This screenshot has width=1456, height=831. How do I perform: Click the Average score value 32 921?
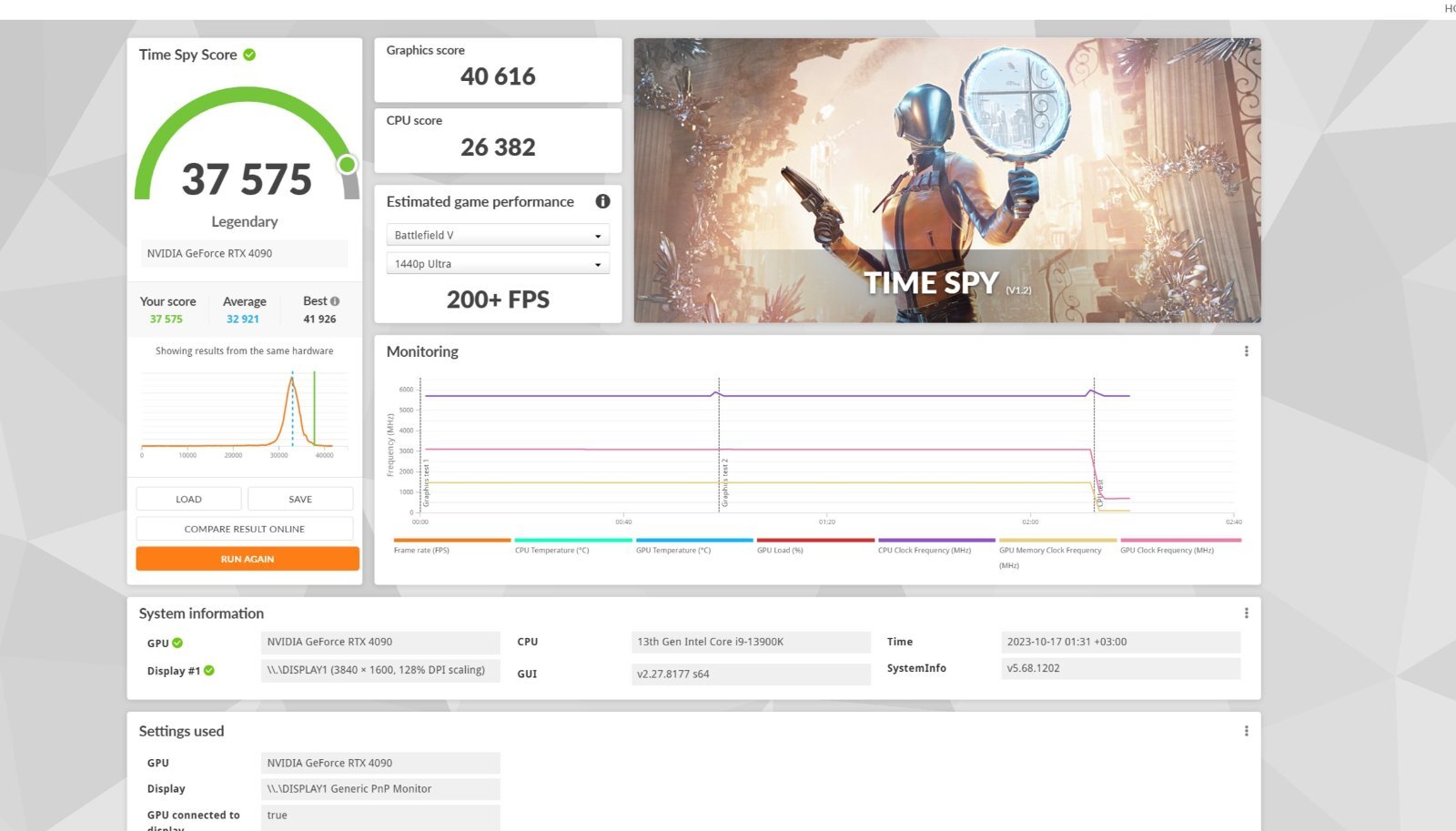[x=243, y=319]
